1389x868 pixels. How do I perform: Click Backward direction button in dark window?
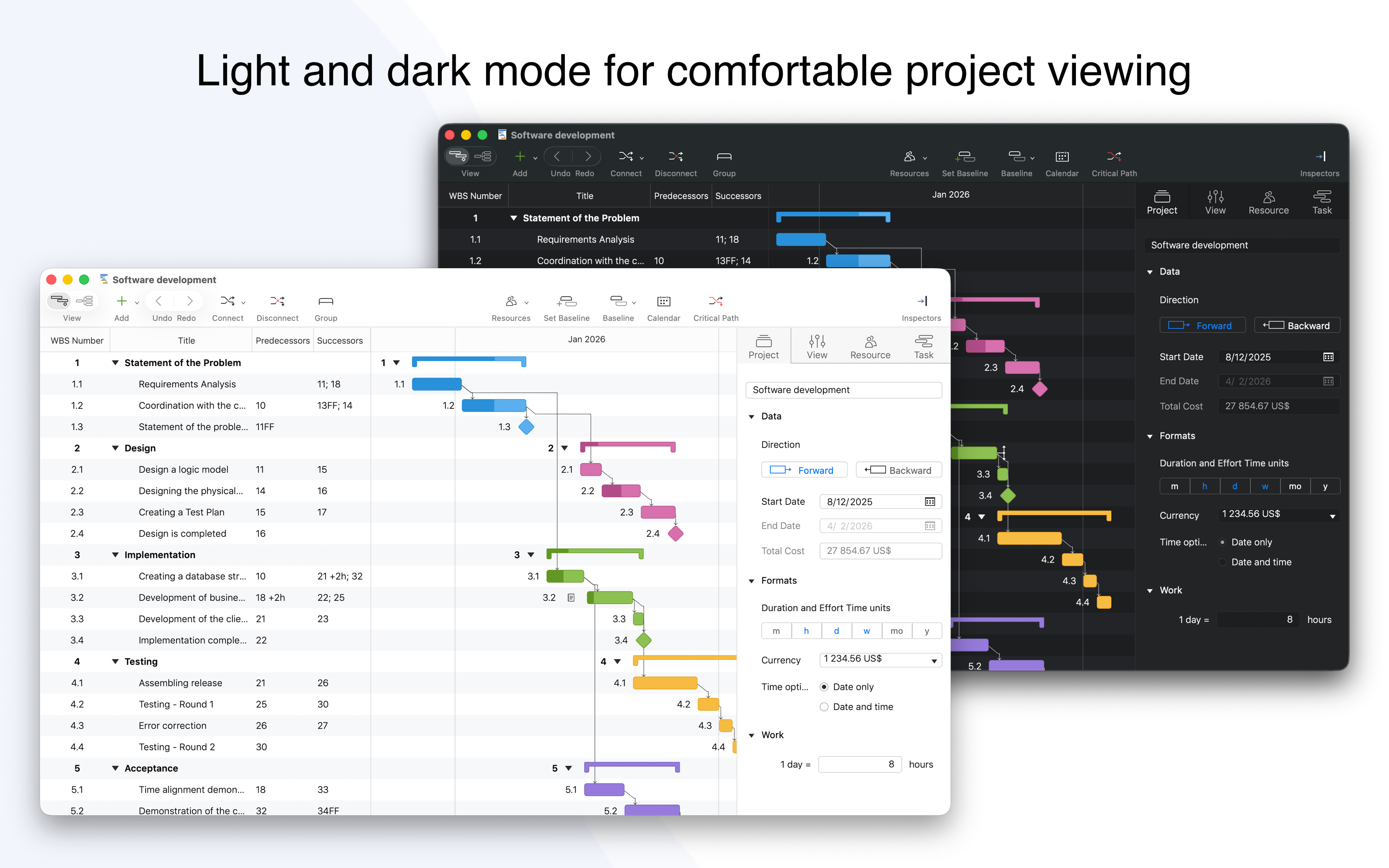[1297, 325]
